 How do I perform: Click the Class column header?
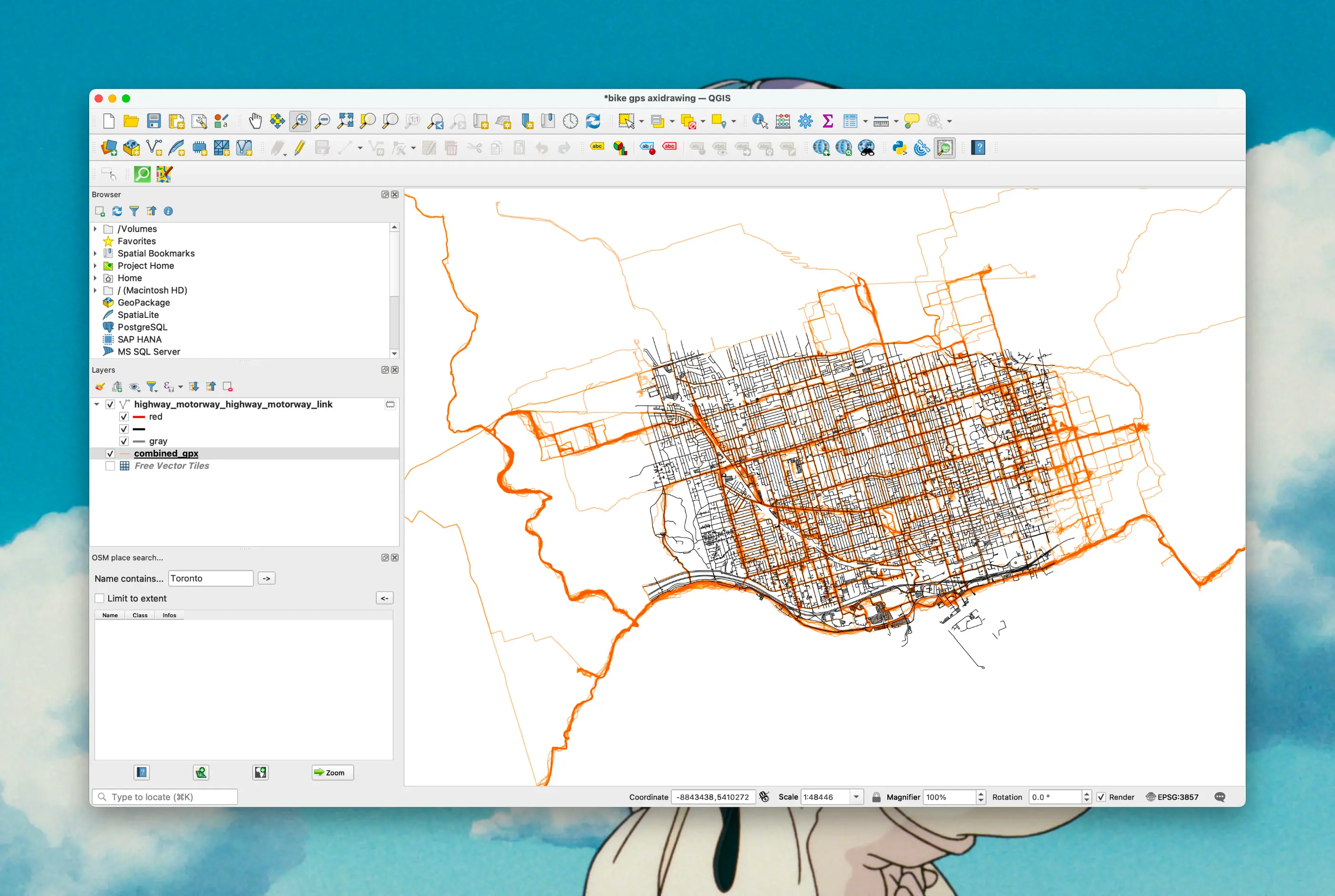[139, 615]
